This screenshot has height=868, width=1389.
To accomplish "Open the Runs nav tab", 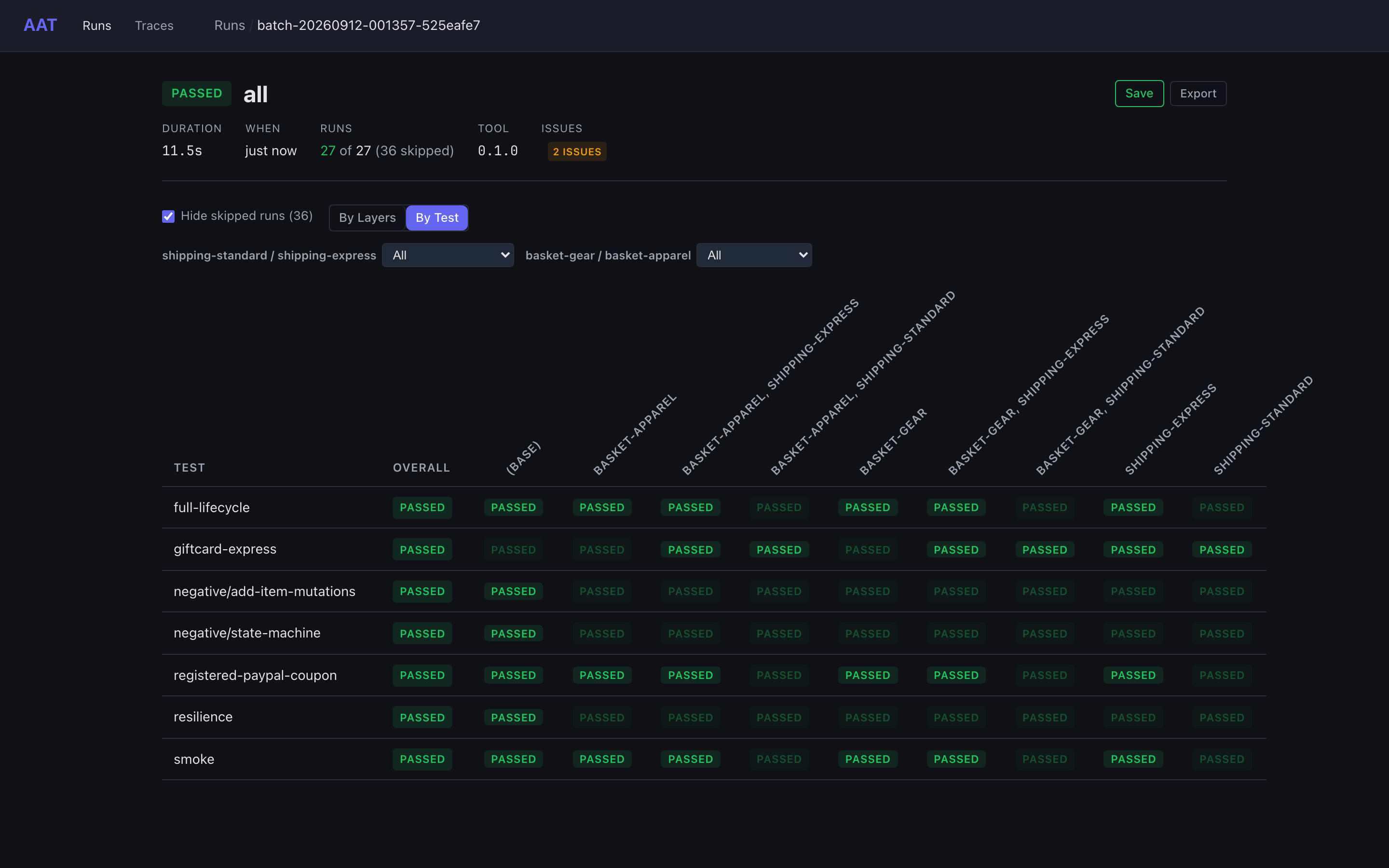I will (96, 25).
